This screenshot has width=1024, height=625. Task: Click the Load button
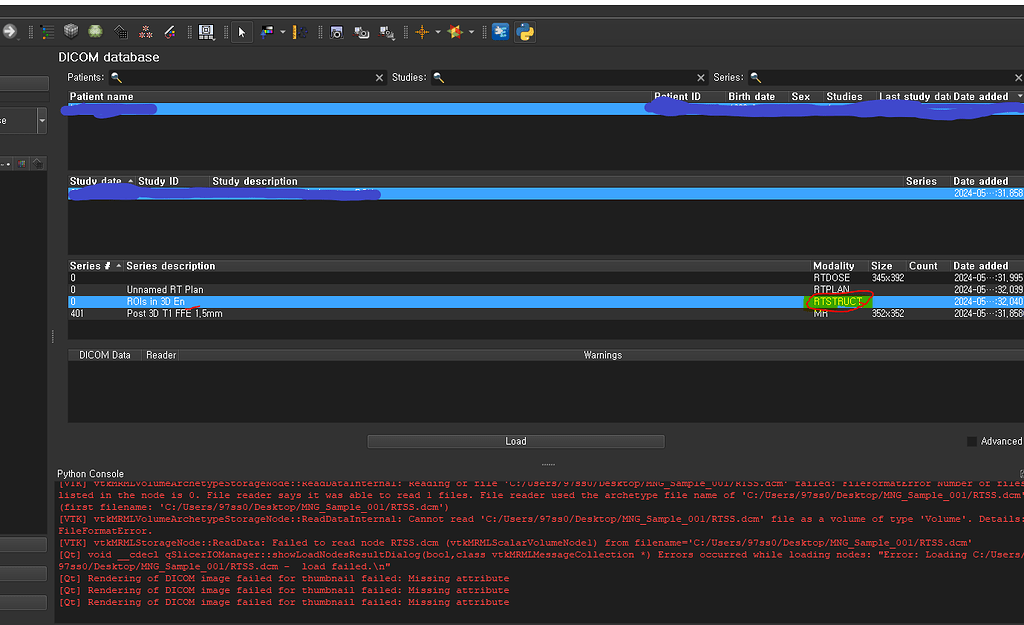coord(515,441)
